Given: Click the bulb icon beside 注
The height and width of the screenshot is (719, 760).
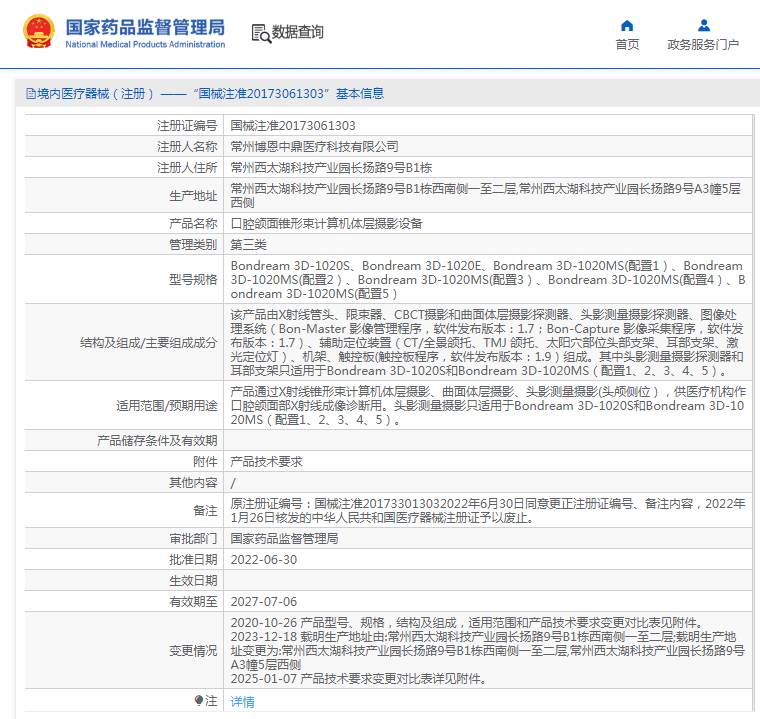Looking at the screenshot, I should coord(199,701).
